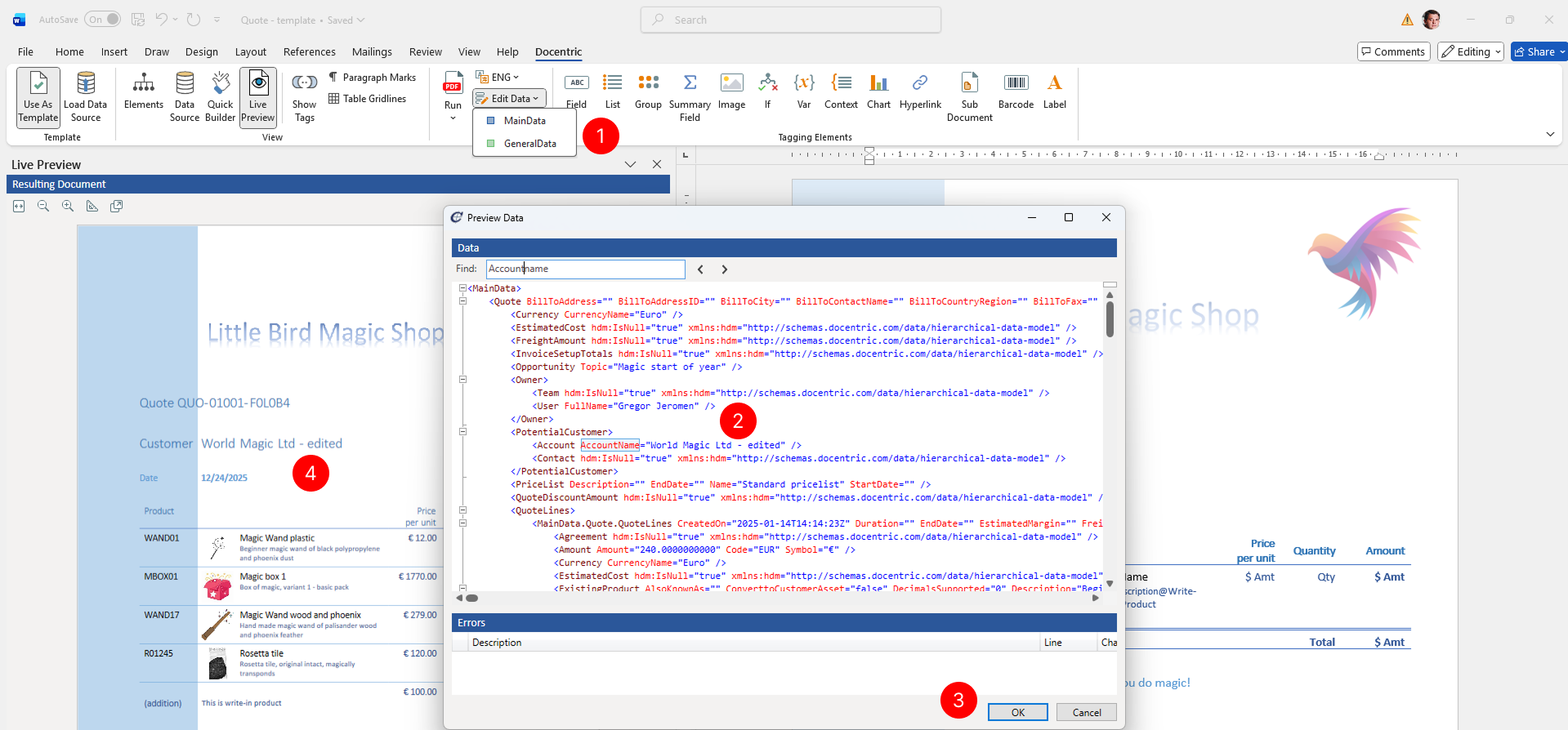Collapse the ribbon with the chevron

(x=1550, y=134)
